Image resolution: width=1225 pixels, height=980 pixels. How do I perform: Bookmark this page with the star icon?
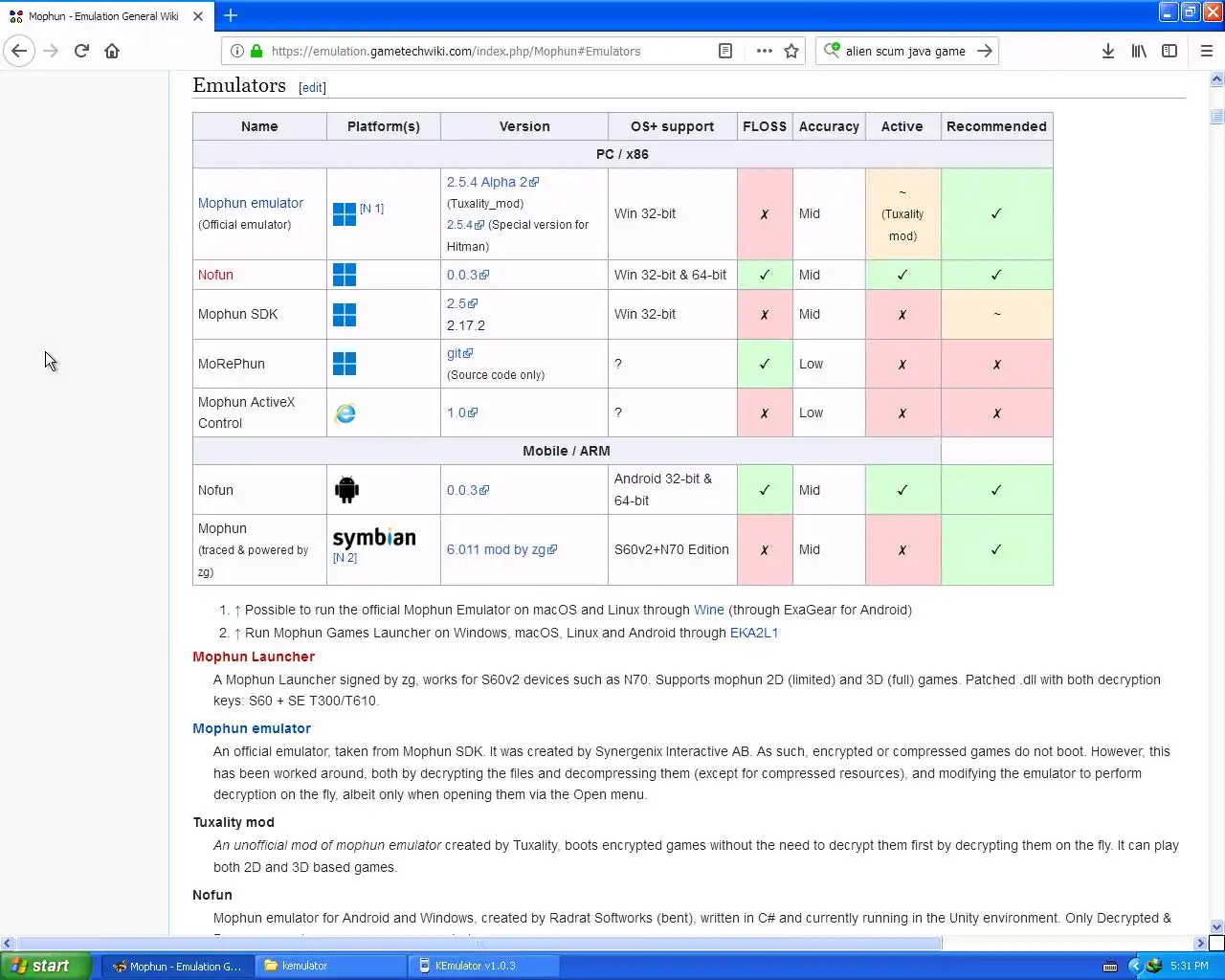[x=791, y=51]
